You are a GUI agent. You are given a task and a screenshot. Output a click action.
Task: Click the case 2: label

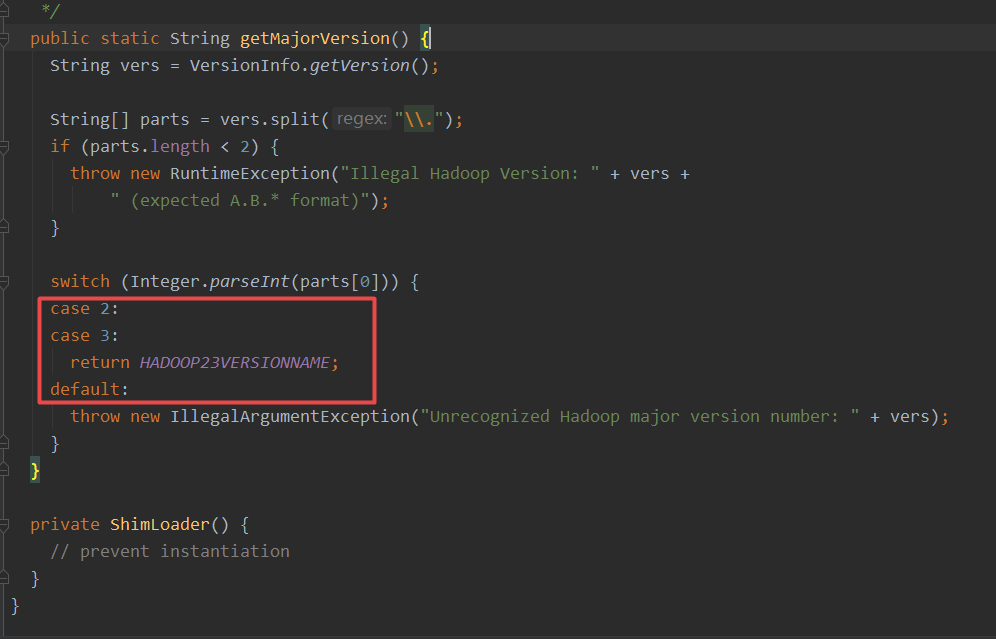tap(84, 309)
